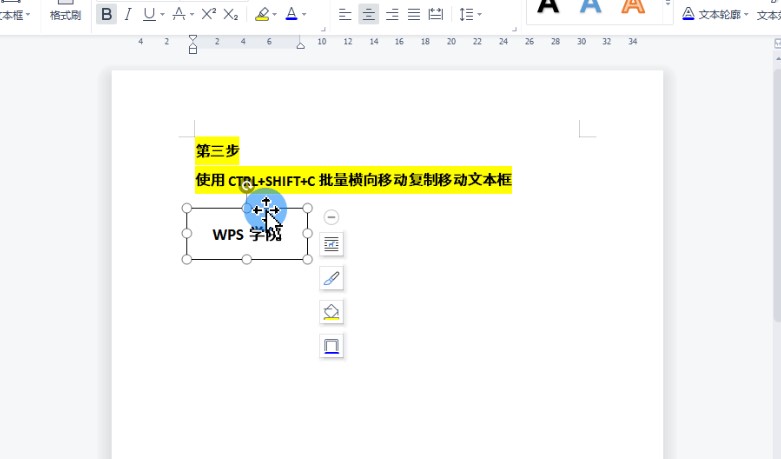Click first-line indent marker on ruler
The image size is (781, 459).
click(x=193, y=39)
